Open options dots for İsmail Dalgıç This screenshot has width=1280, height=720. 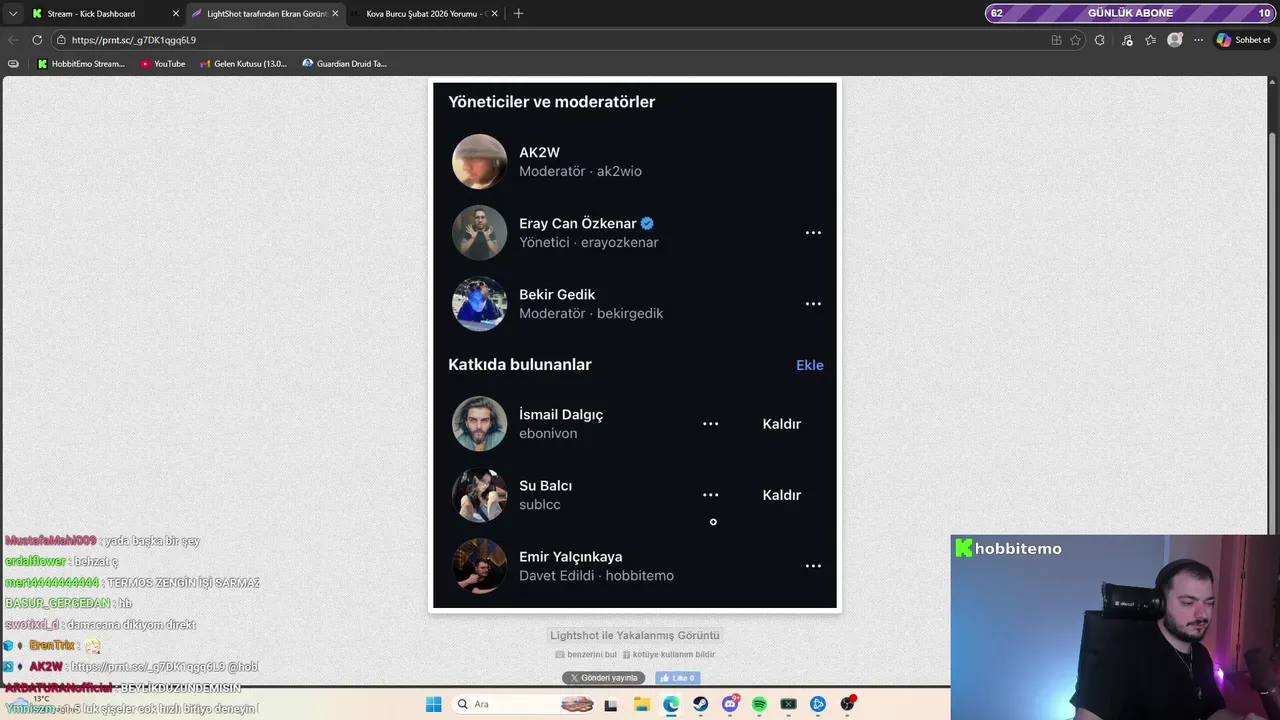pos(710,424)
